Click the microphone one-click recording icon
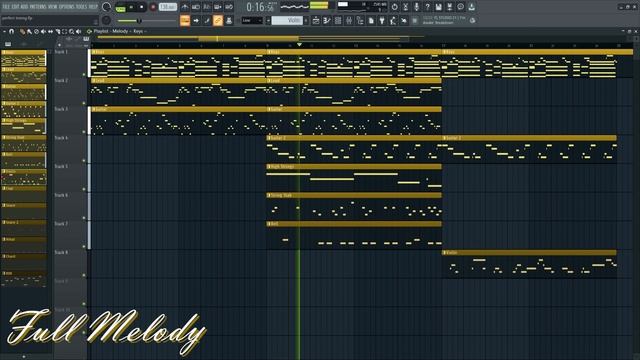Screen dimensions: 640x360 416,7
